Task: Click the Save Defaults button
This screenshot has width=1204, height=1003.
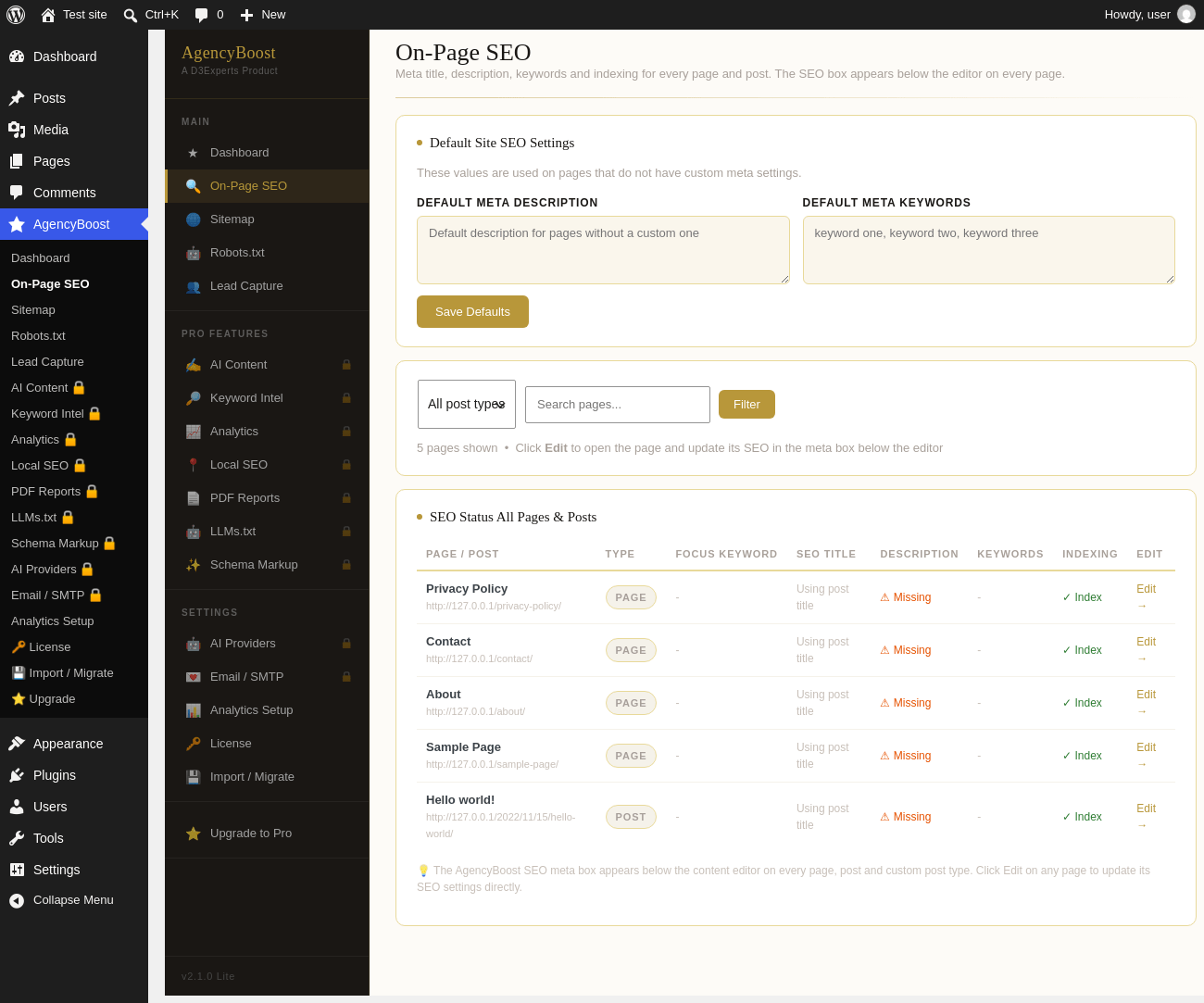Action: pos(472,312)
